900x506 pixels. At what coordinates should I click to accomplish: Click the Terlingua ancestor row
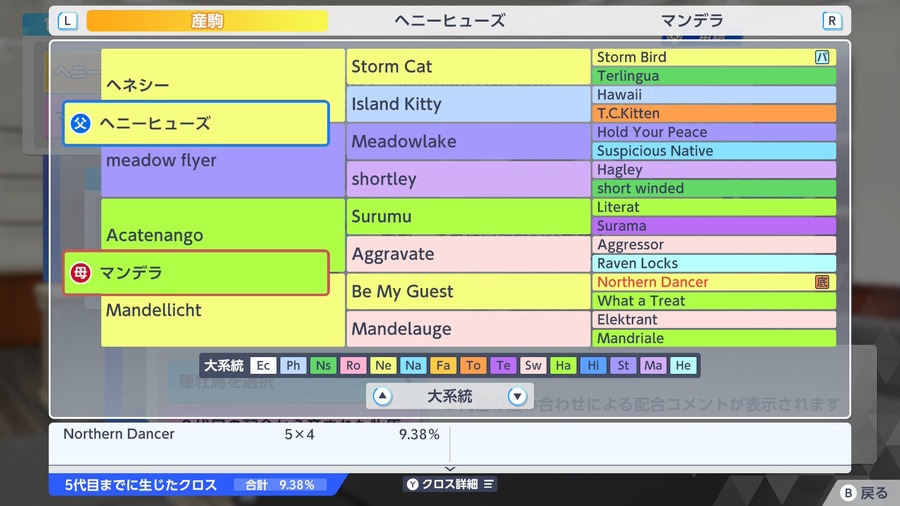[714, 76]
